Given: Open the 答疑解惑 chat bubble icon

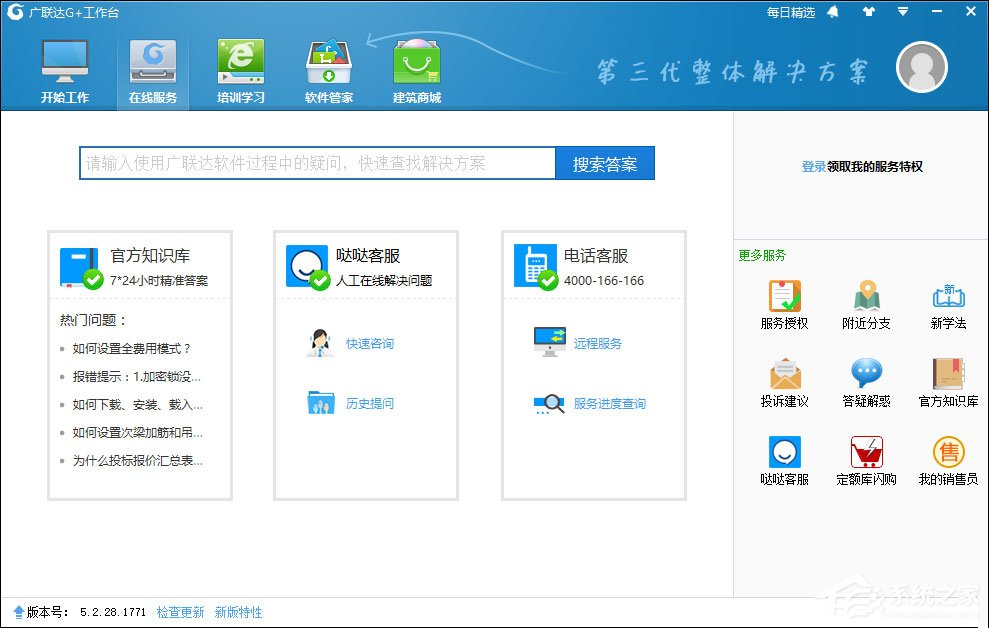Looking at the screenshot, I should click(x=866, y=375).
